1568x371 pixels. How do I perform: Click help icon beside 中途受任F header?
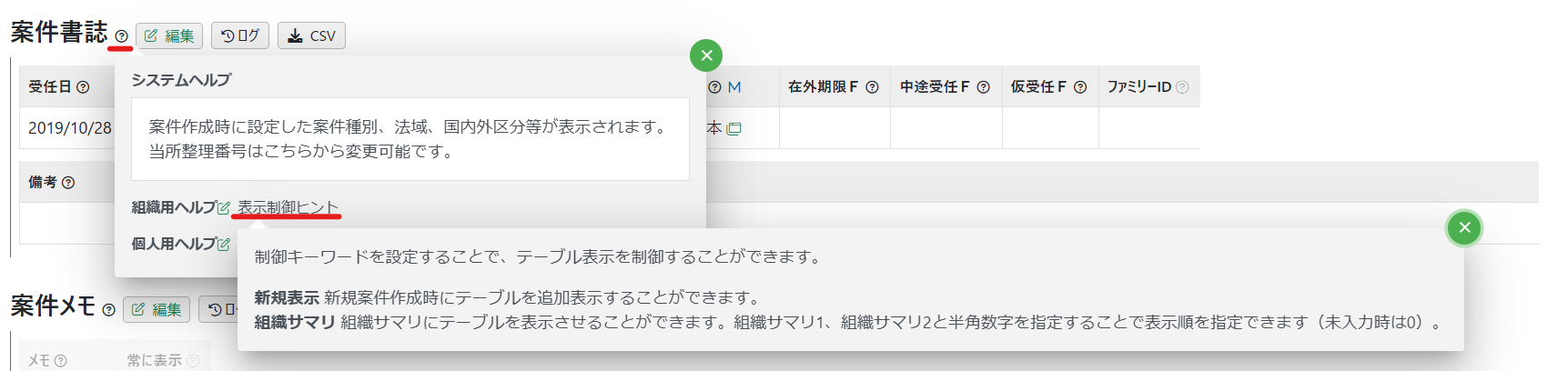pos(983,87)
